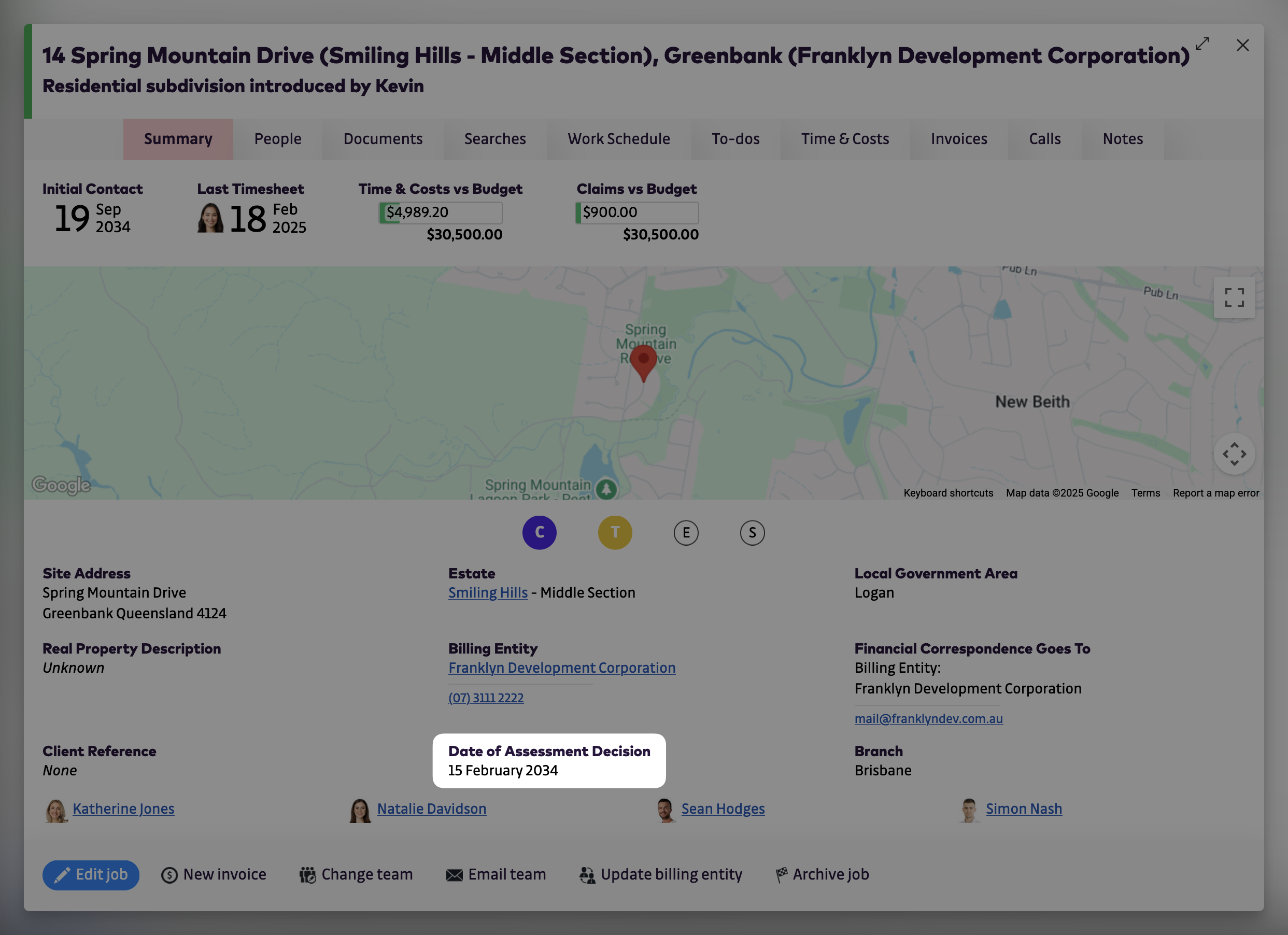Expand the dialog with the diagonal arrow
1288x935 pixels.
coord(1204,44)
